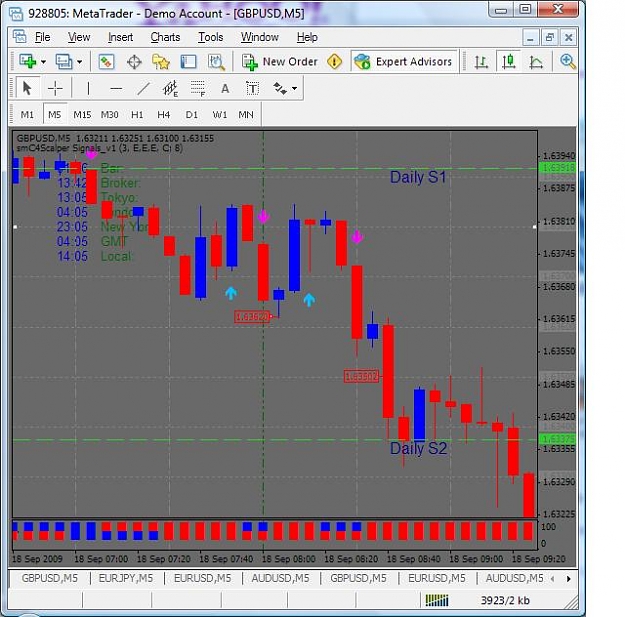Click the Profiles icon
Viewport: 625px width, 617px height.
tap(64, 62)
